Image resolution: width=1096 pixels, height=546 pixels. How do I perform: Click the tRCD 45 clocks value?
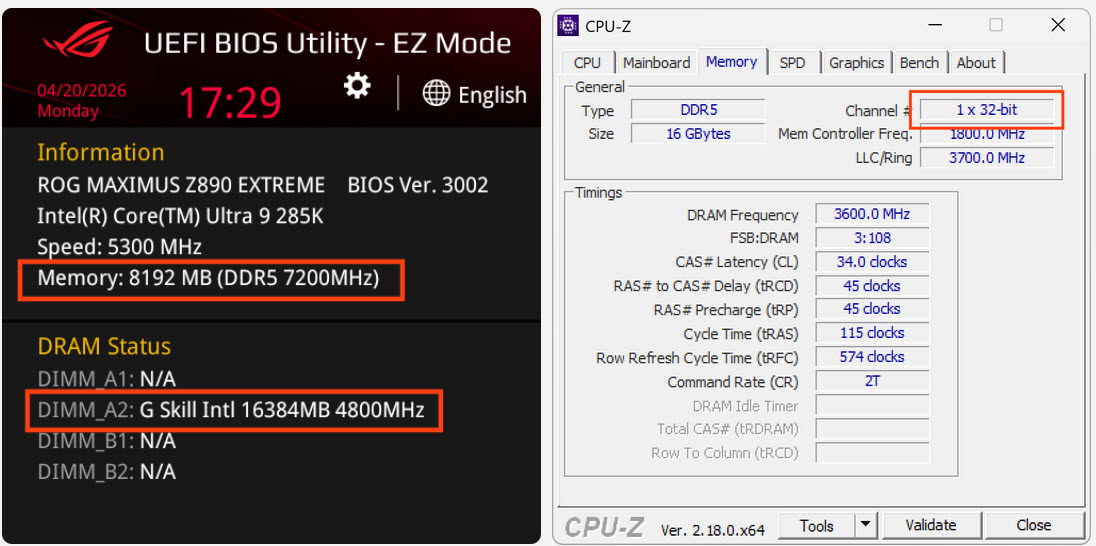[872, 285]
